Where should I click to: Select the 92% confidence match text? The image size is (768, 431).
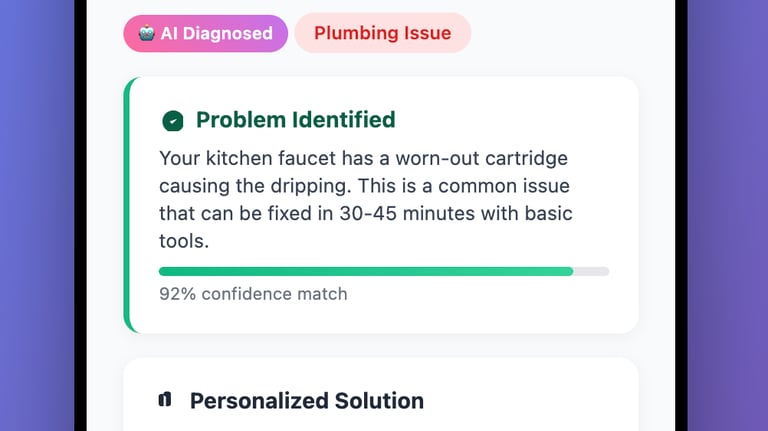(253, 294)
